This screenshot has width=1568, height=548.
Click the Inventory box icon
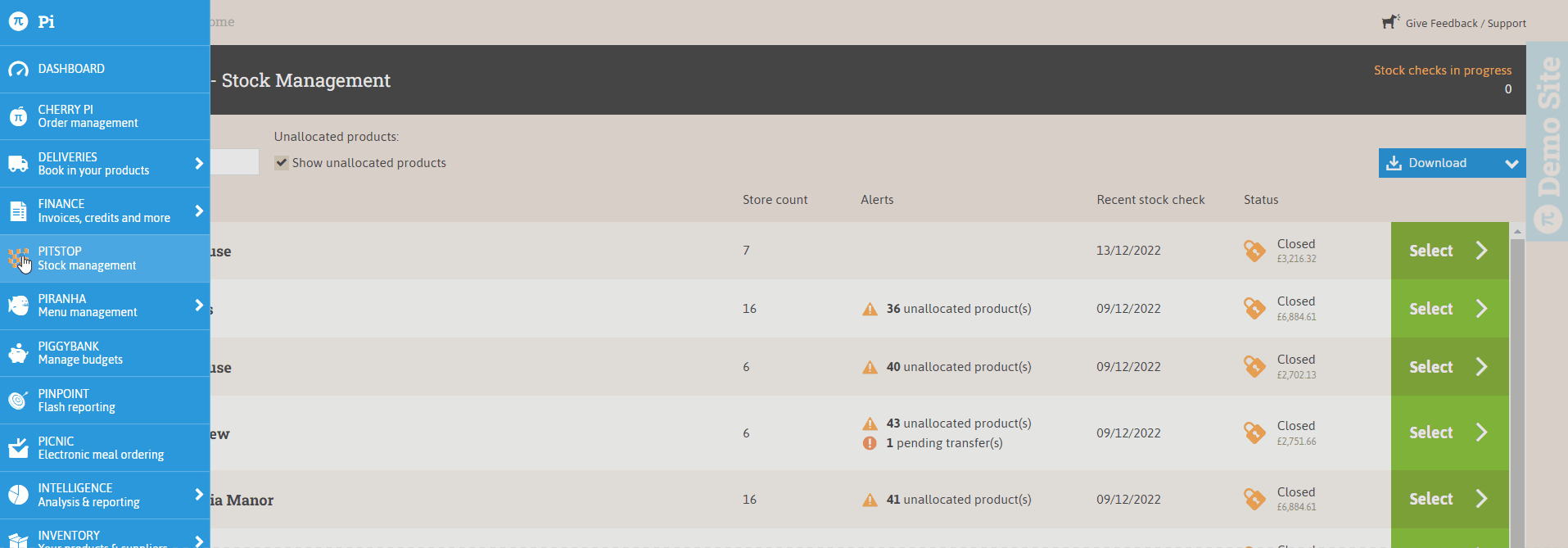[x=18, y=541]
